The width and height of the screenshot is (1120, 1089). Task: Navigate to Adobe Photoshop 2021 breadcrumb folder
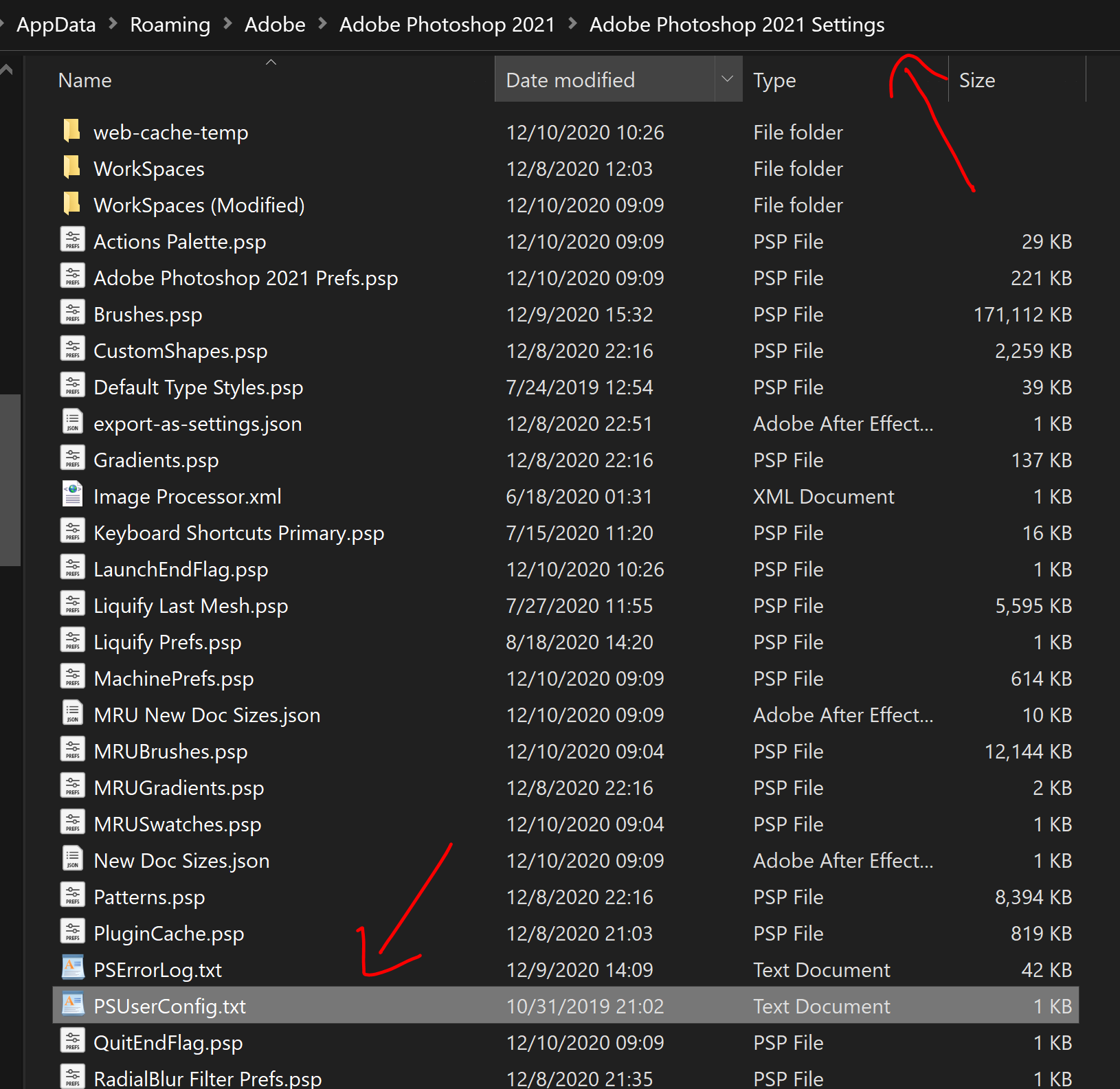point(447,25)
